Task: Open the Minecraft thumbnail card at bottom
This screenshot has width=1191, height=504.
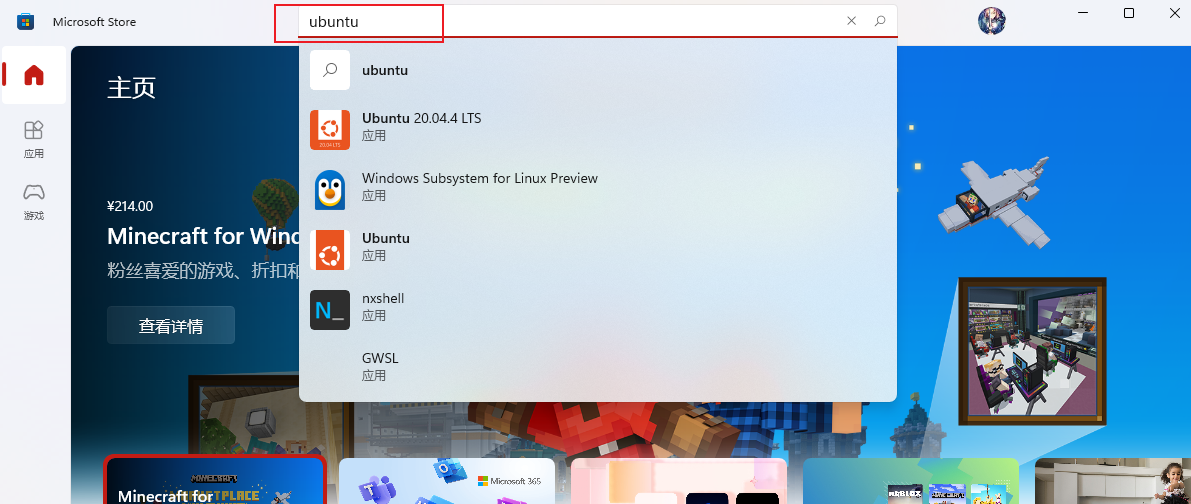Action: [215, 480]
